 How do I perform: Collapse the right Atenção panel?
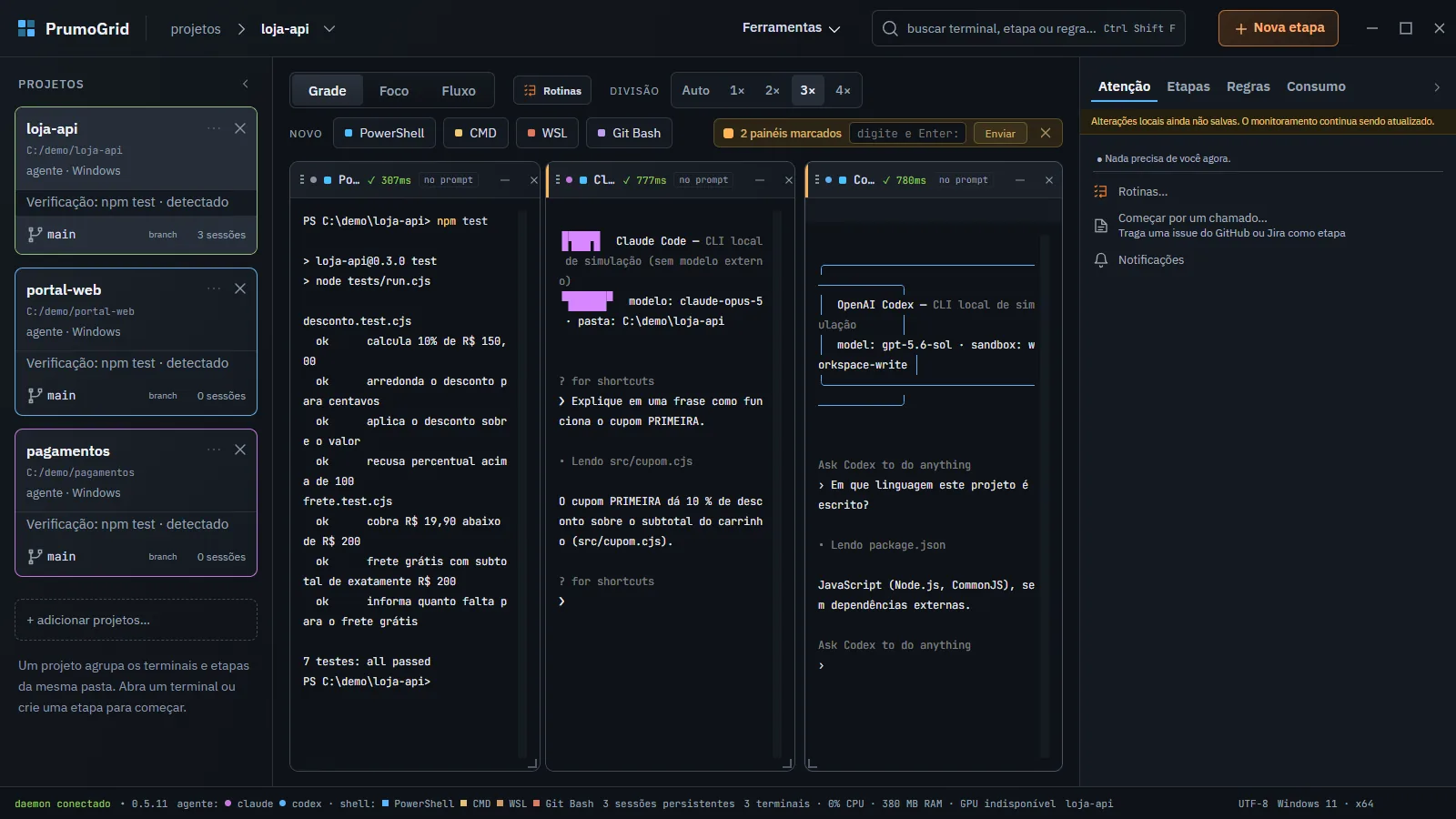(x=1437, y=87)
